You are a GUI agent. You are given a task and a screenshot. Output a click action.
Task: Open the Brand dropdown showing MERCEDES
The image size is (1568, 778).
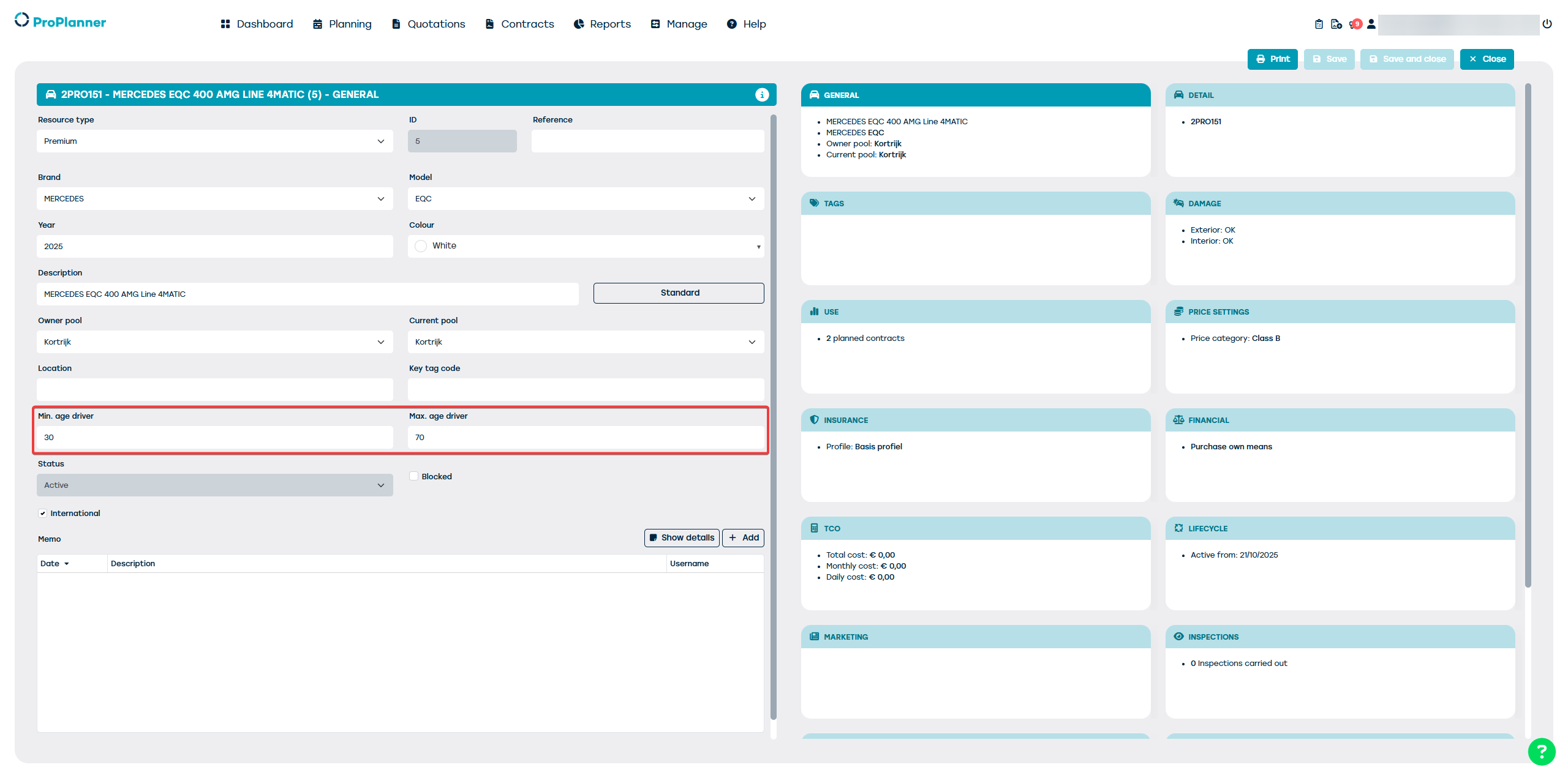tap(214, 198)
